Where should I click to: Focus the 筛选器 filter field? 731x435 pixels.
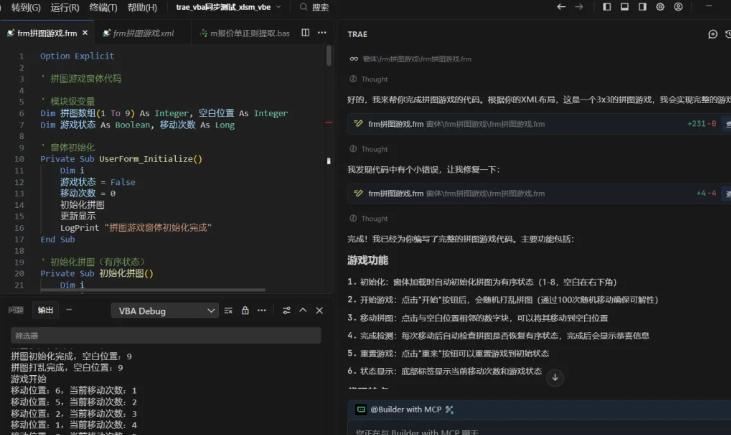[166, 336]
